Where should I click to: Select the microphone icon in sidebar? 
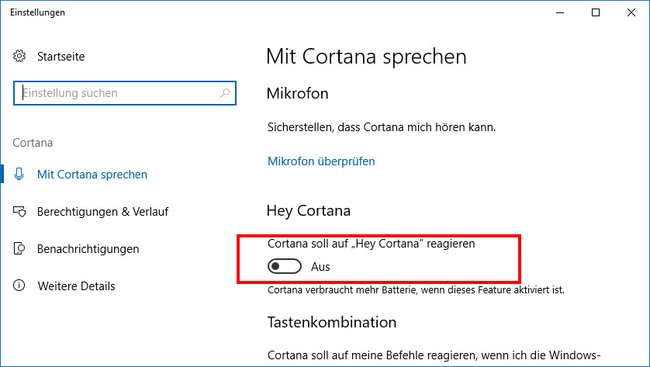19,174
